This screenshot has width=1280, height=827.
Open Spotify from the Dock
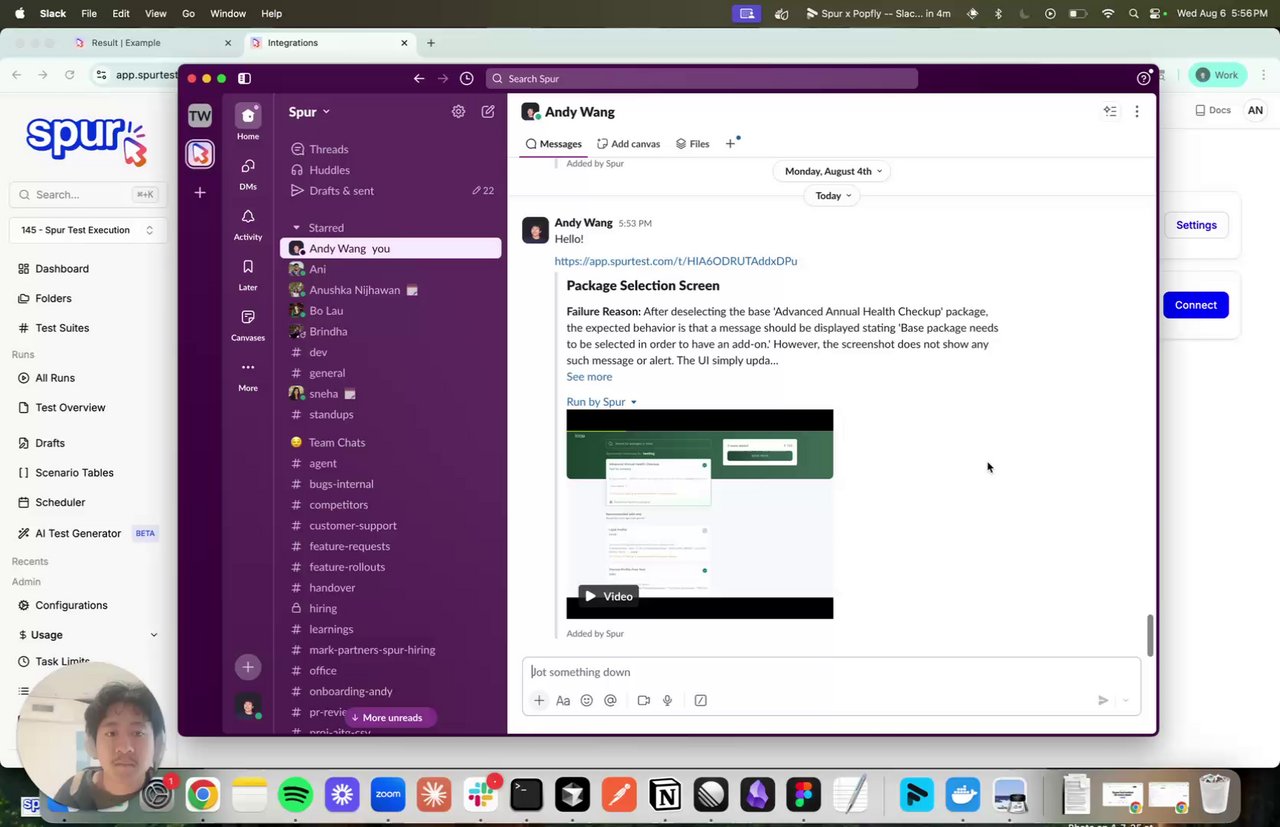(x=295, y=795)
